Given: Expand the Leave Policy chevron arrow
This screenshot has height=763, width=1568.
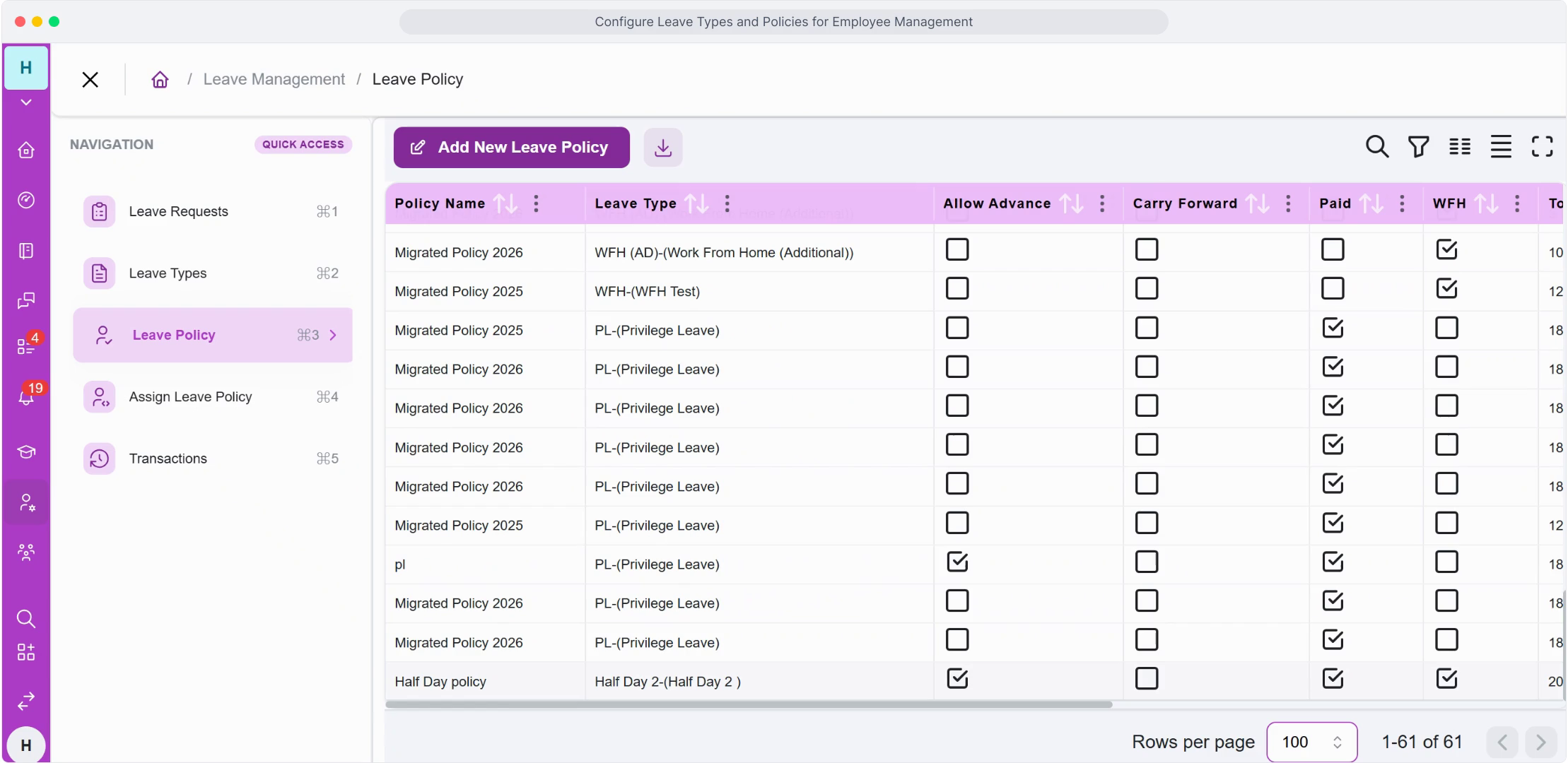Looking at the screenshot, I should pyautogui.click(x=333, y=335).
